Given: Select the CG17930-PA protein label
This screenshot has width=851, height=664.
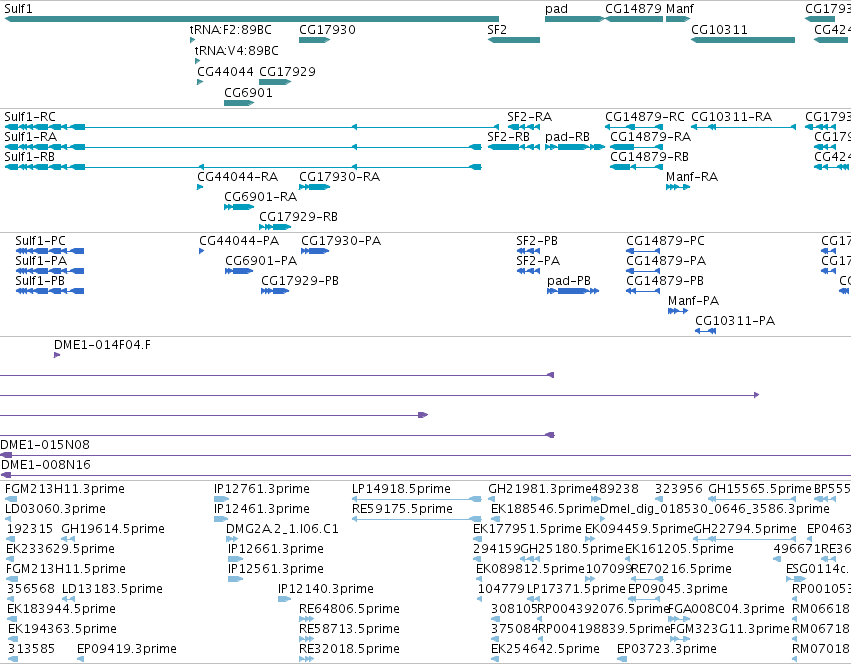Looking at the screenshot, I should 341,241.
